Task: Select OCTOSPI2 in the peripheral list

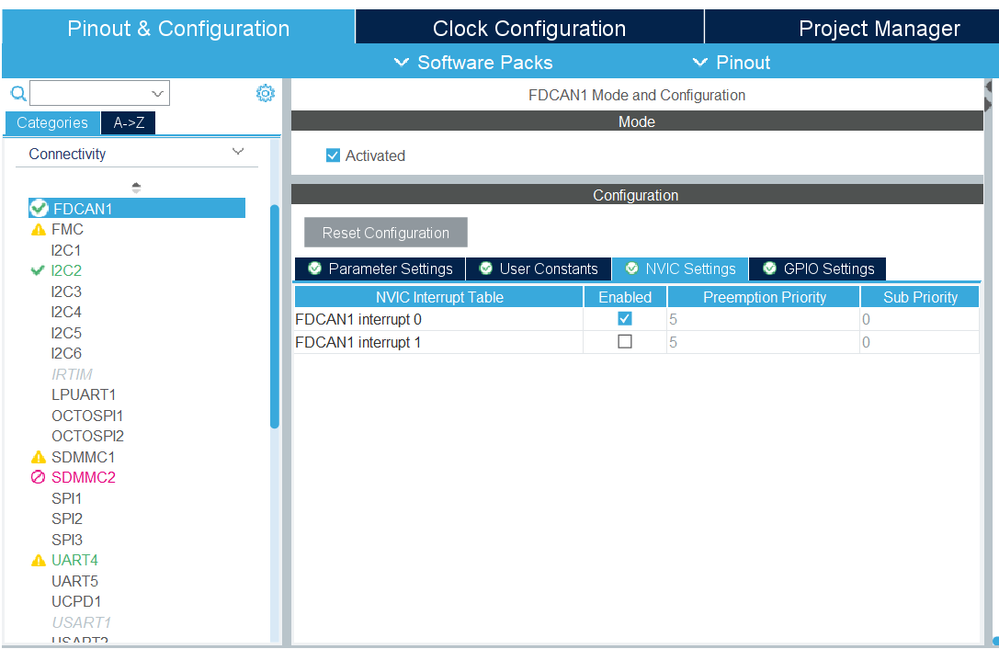Action: click(88, 436)
